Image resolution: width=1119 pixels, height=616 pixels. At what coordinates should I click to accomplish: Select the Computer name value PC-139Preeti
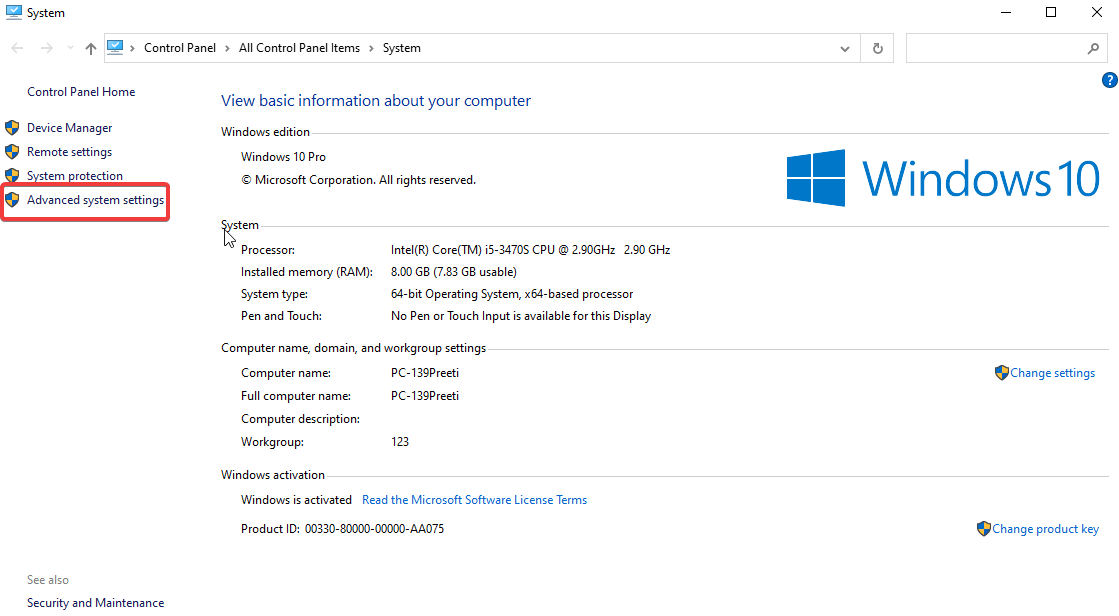(x=425, y=373)
